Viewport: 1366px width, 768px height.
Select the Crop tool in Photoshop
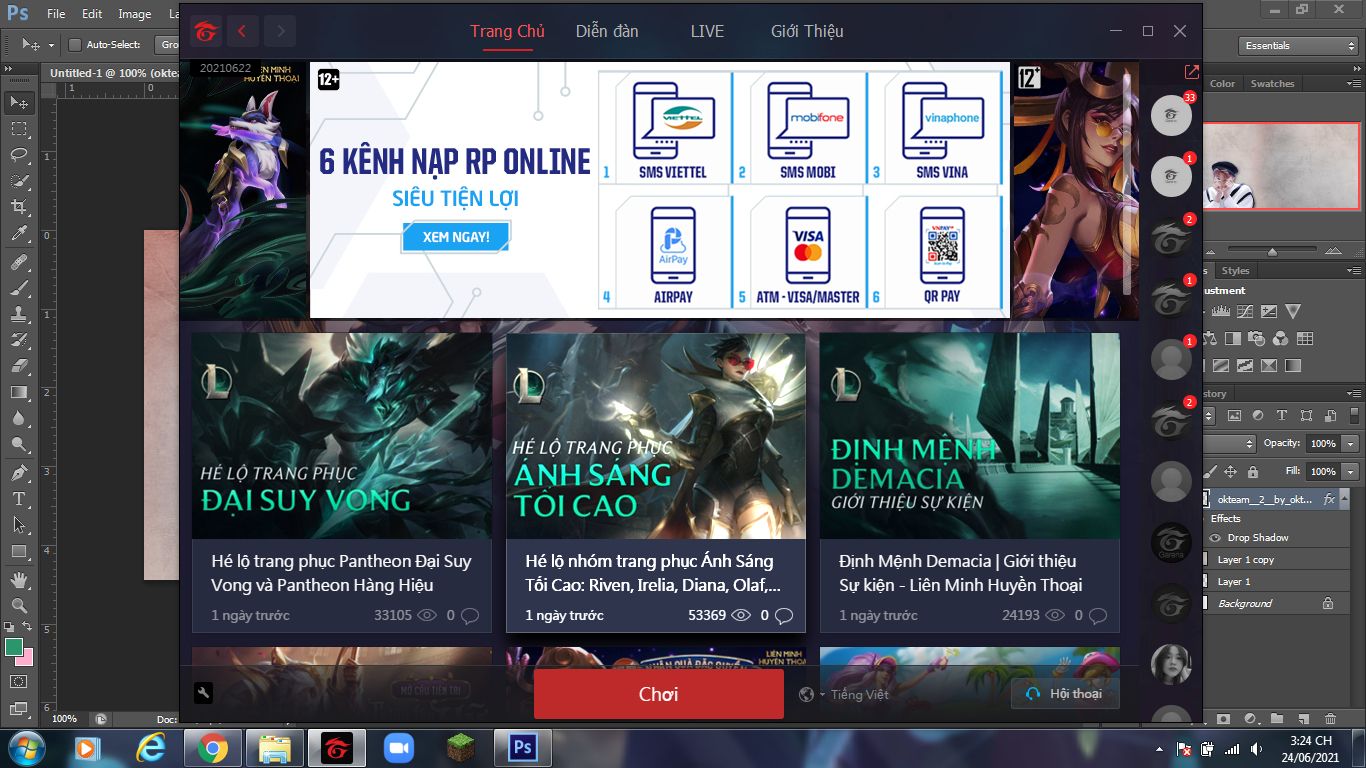coord(19,207)
